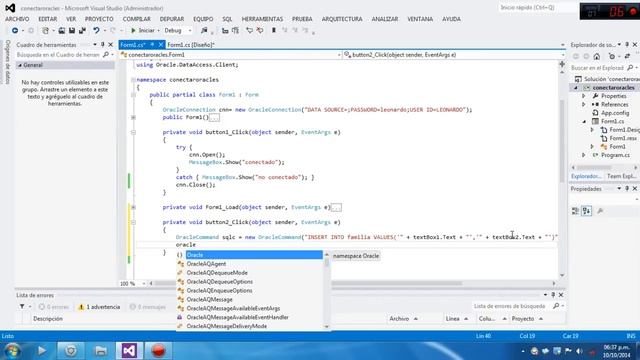
Task: Select Form1.resx in Solution Explorer
Action: [x=623, y=138]
